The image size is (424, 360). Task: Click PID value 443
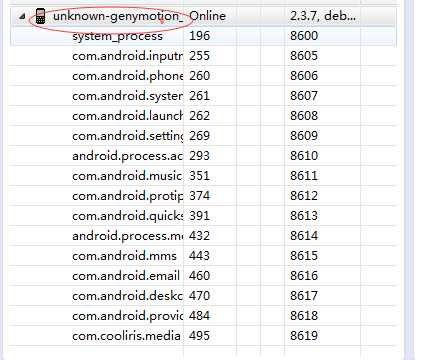tap(199, 256)
